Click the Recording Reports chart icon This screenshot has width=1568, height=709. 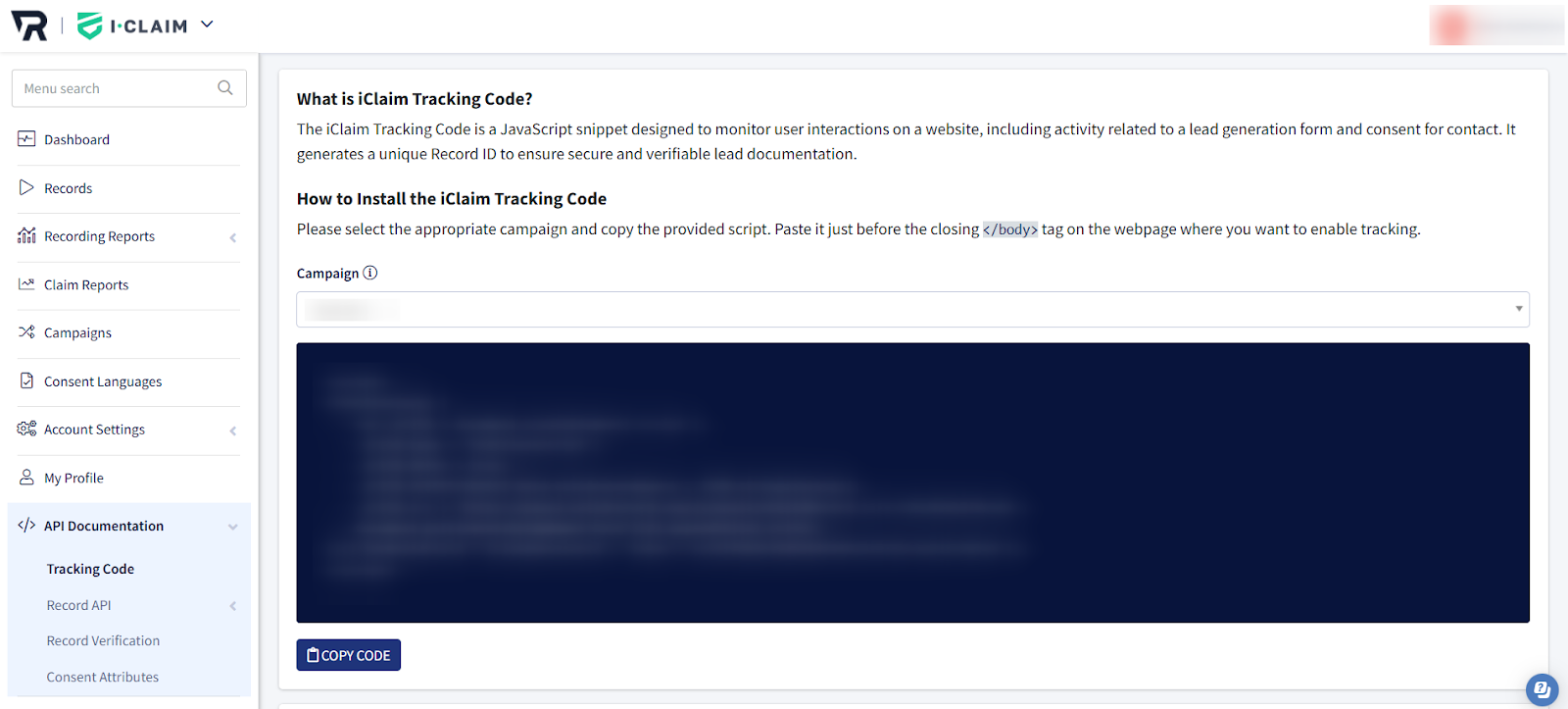pyautogui.click(x=26, y=235)
